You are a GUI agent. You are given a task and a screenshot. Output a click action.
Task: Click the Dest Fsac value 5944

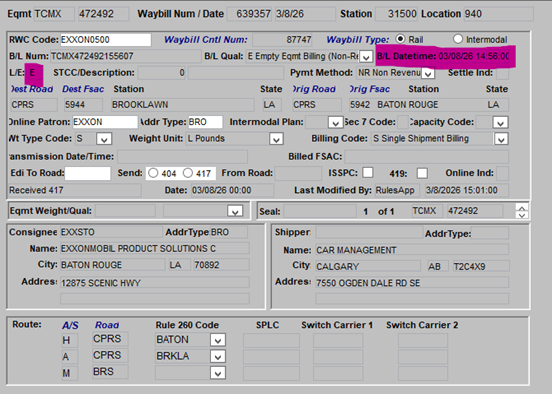(83, 105)
